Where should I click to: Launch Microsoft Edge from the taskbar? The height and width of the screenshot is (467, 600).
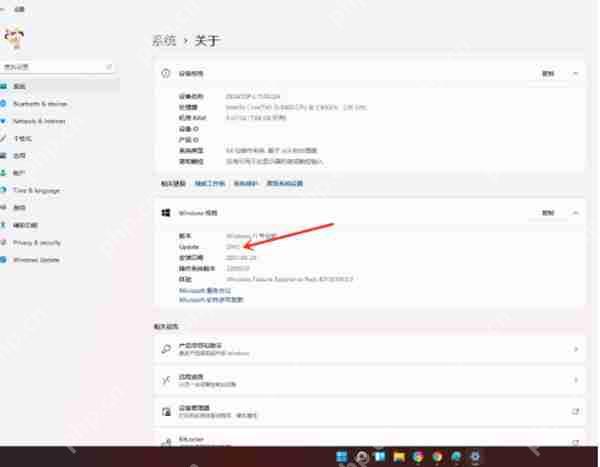coord(456,456)
